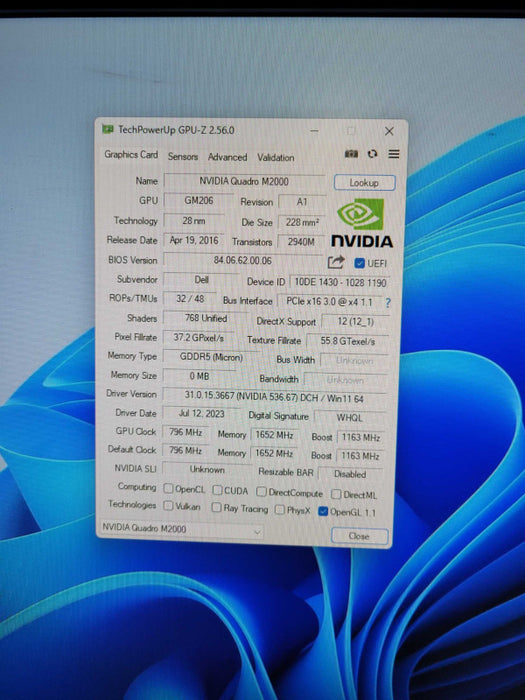Toggle the PhysX checkbox
The width and height of the screenshot is (525, 700).
[x=279, y=509]
